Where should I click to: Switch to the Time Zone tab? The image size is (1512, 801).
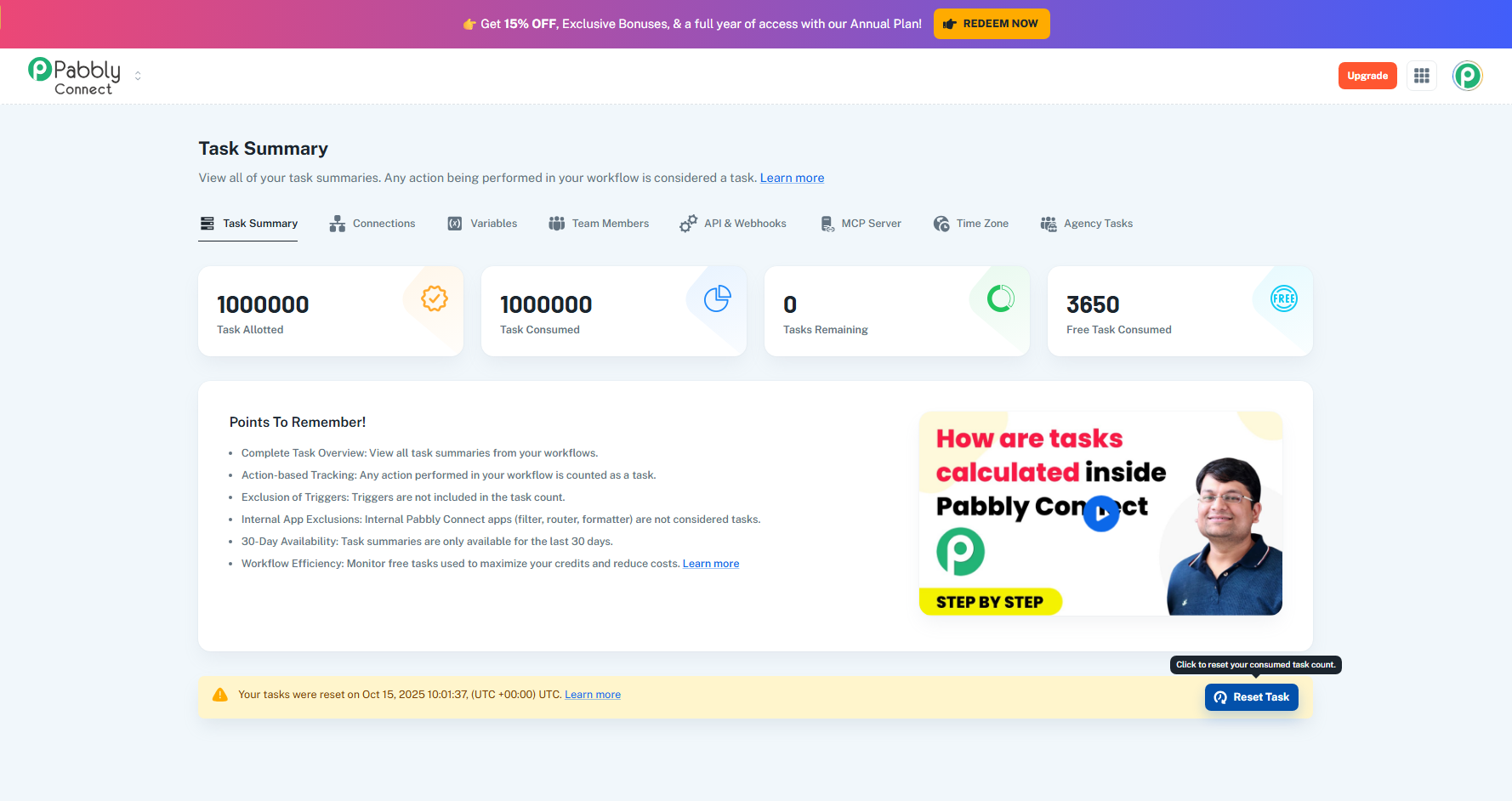point(971,224)
